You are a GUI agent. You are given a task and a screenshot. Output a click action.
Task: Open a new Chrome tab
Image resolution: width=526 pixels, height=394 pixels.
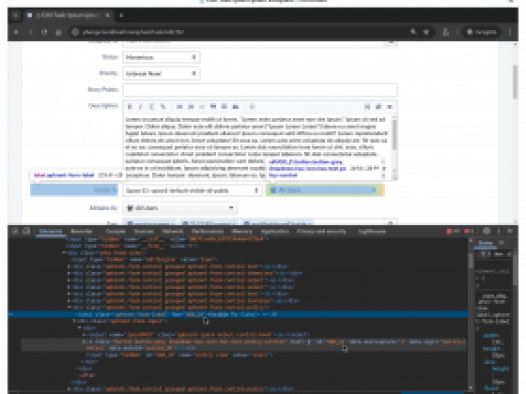tap(121, 15)
